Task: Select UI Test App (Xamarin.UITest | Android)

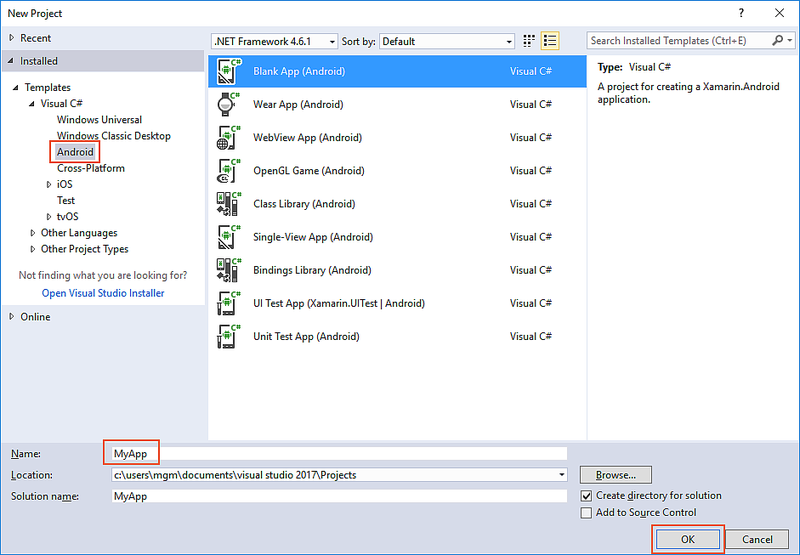Action: click(339, 304)
